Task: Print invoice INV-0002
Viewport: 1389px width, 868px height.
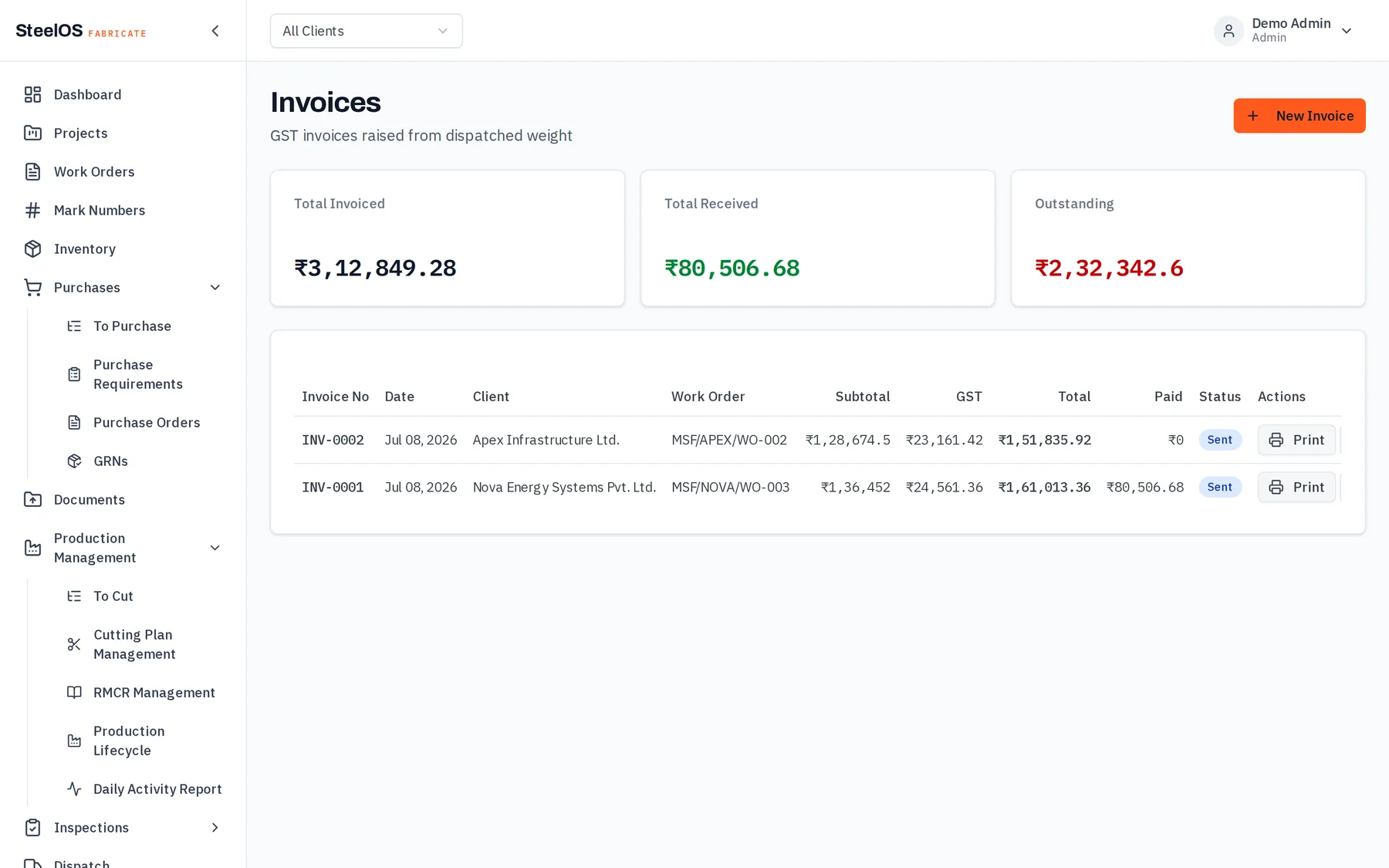Action: click(x=1296, y=440)
